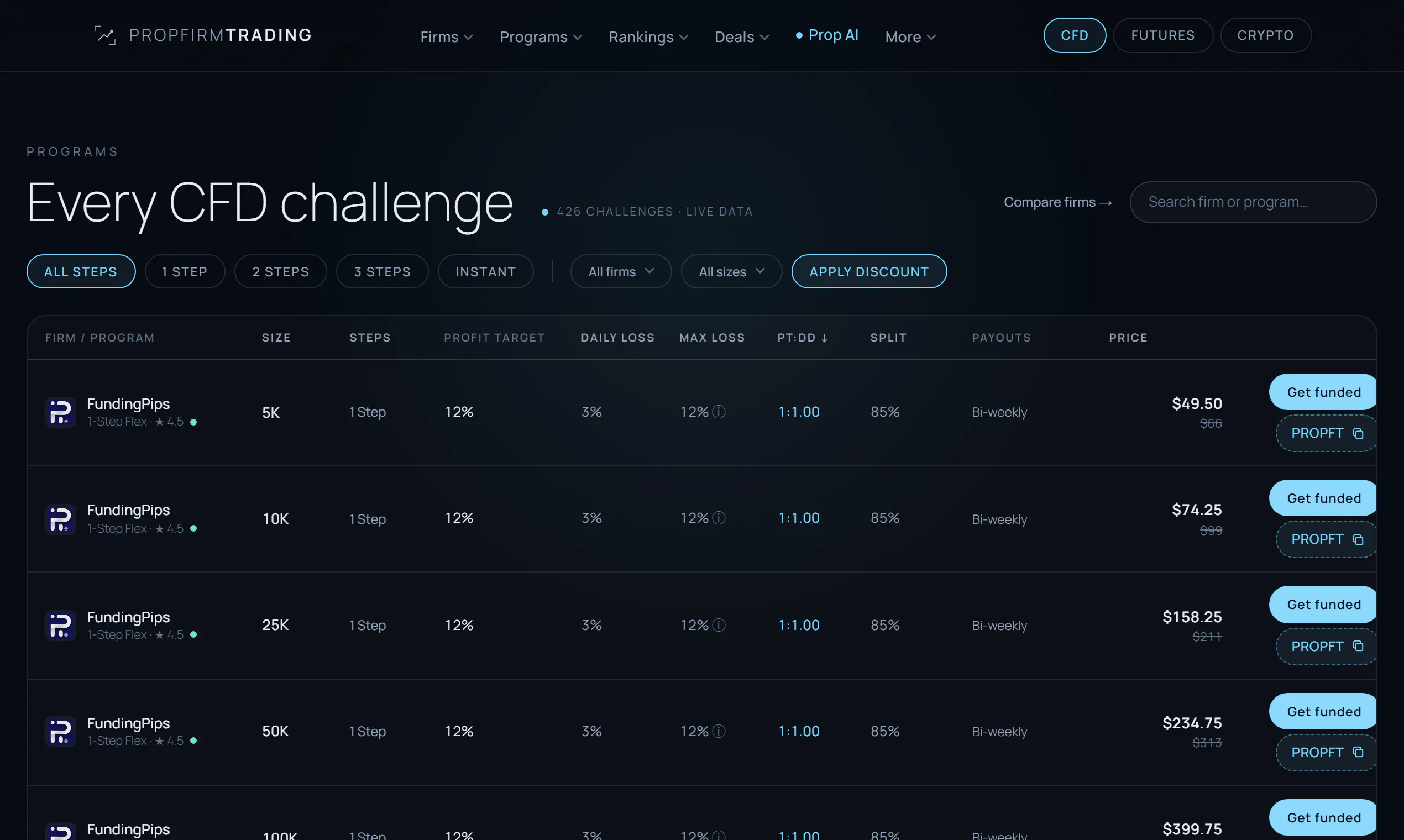
Task: Sort by the SIZE column header
Action: (x=276, y=338)
